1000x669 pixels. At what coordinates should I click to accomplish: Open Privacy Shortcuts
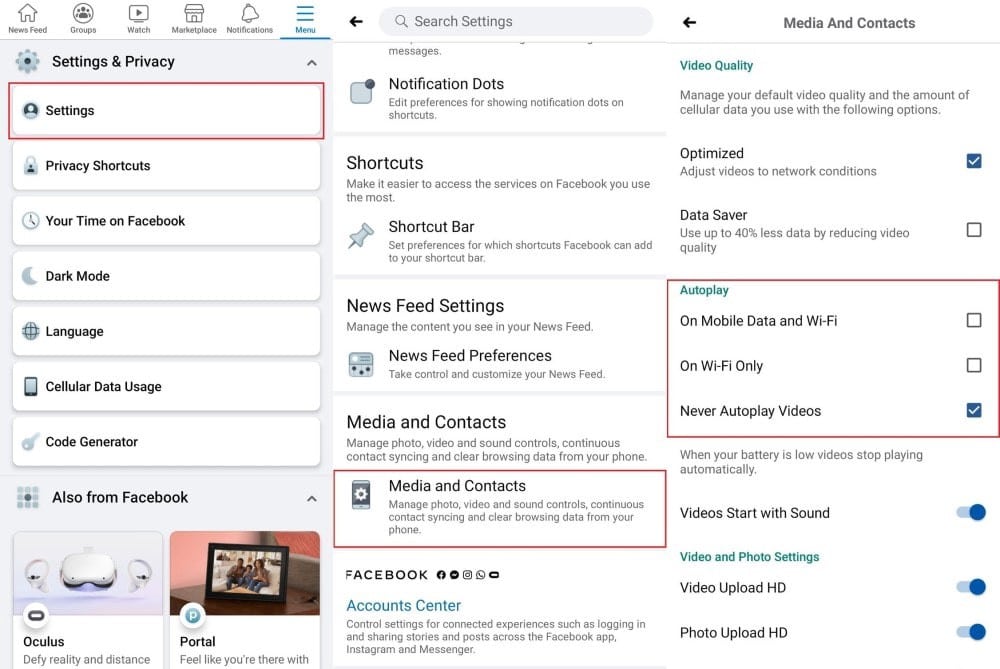tap(166, 166)
